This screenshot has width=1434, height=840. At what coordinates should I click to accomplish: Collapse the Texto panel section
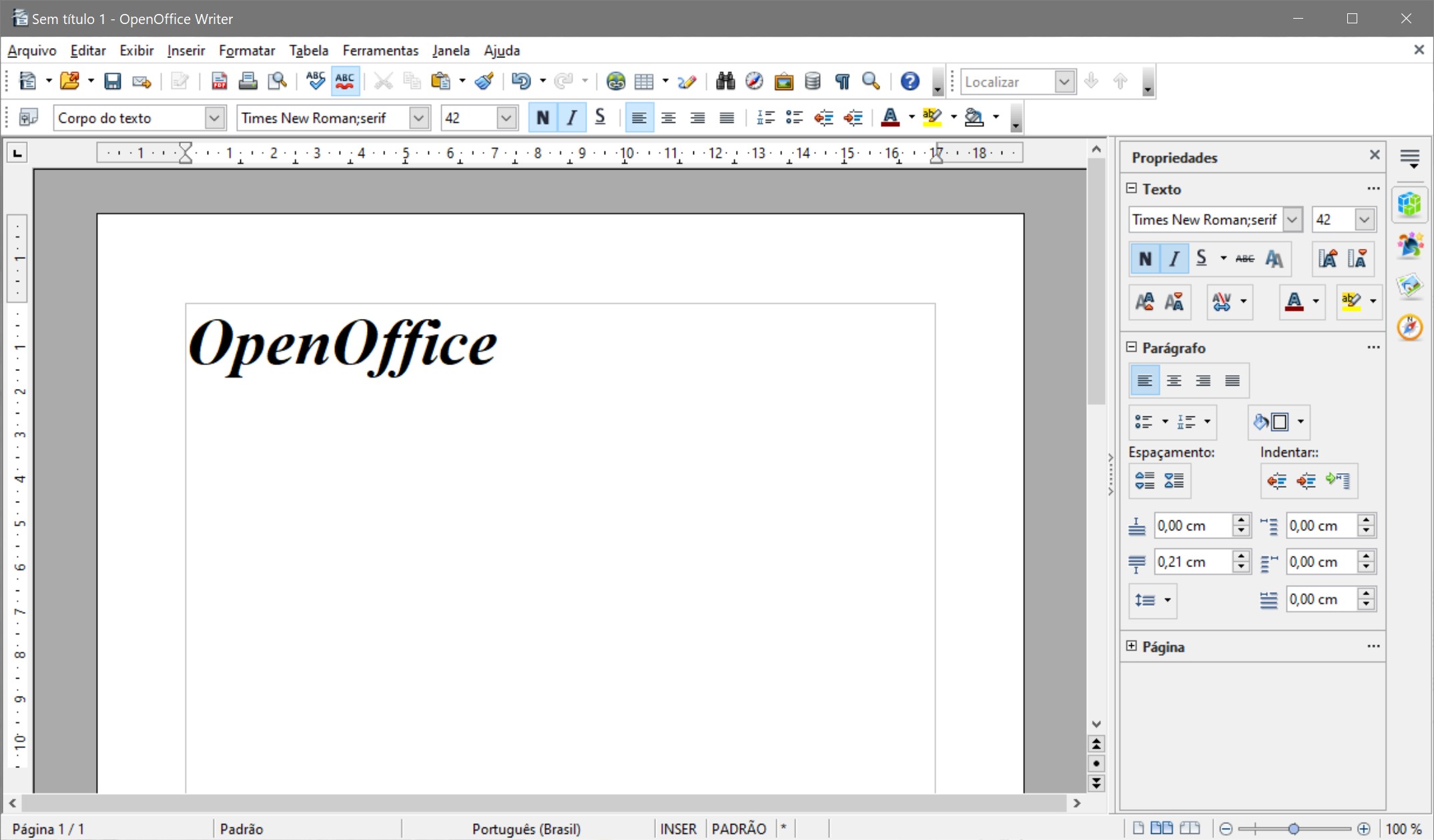coord(1132,188)
